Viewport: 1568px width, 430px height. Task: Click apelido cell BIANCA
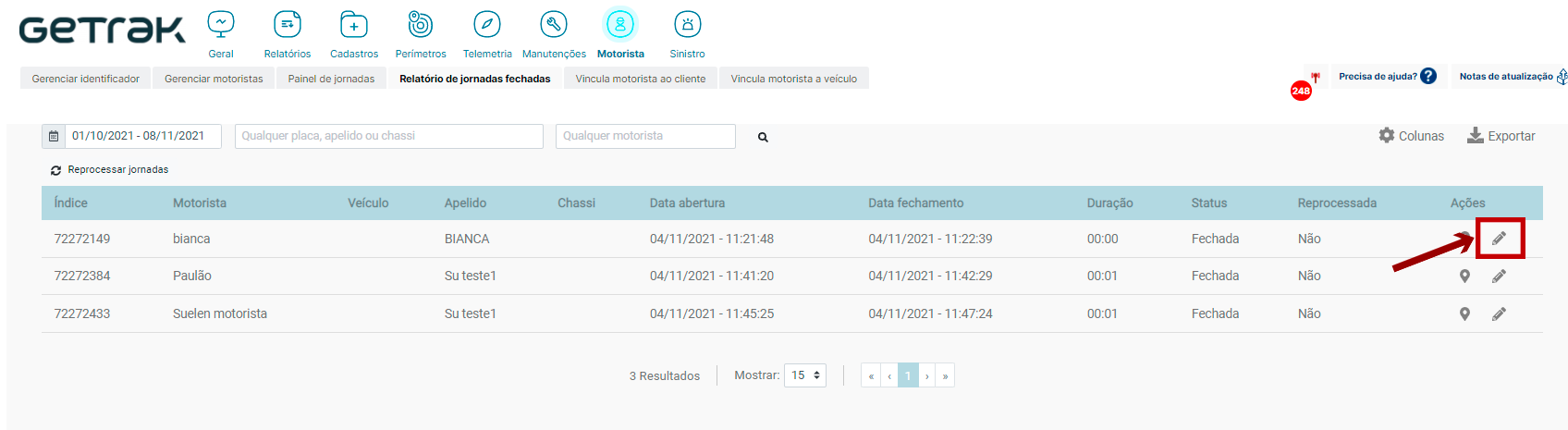(x=467, y=239)
